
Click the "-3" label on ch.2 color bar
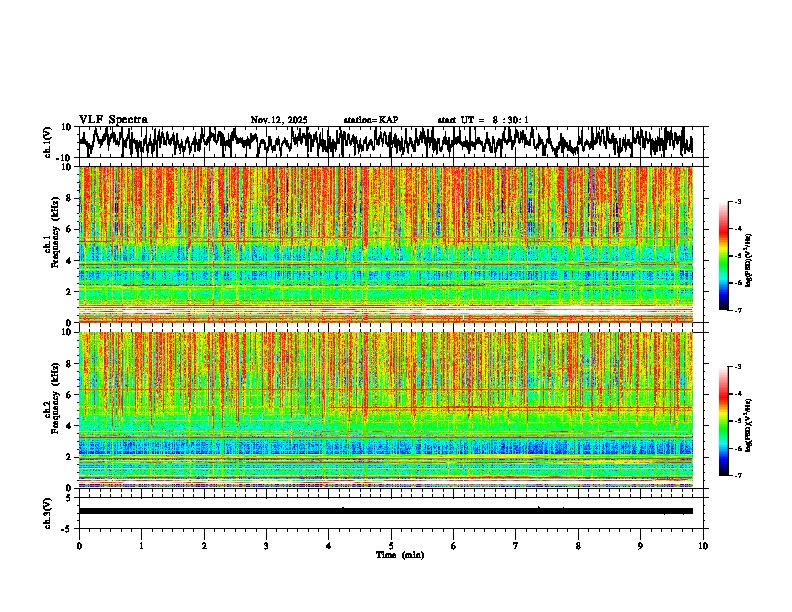[738, 367]
